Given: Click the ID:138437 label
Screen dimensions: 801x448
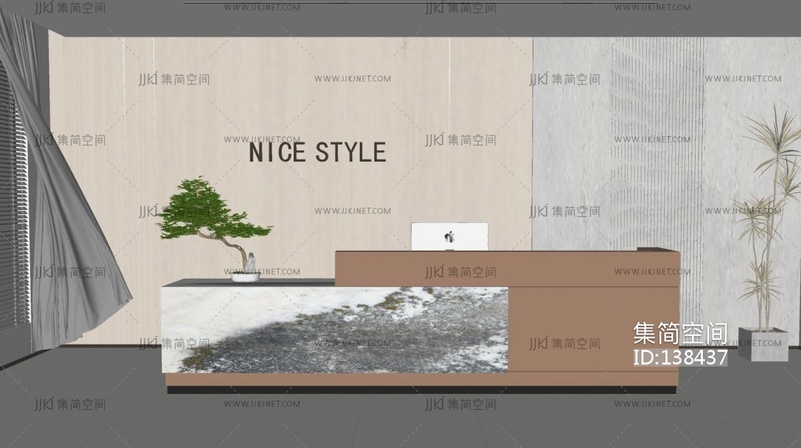Looking at the screenshot, I should coord(680,357).
